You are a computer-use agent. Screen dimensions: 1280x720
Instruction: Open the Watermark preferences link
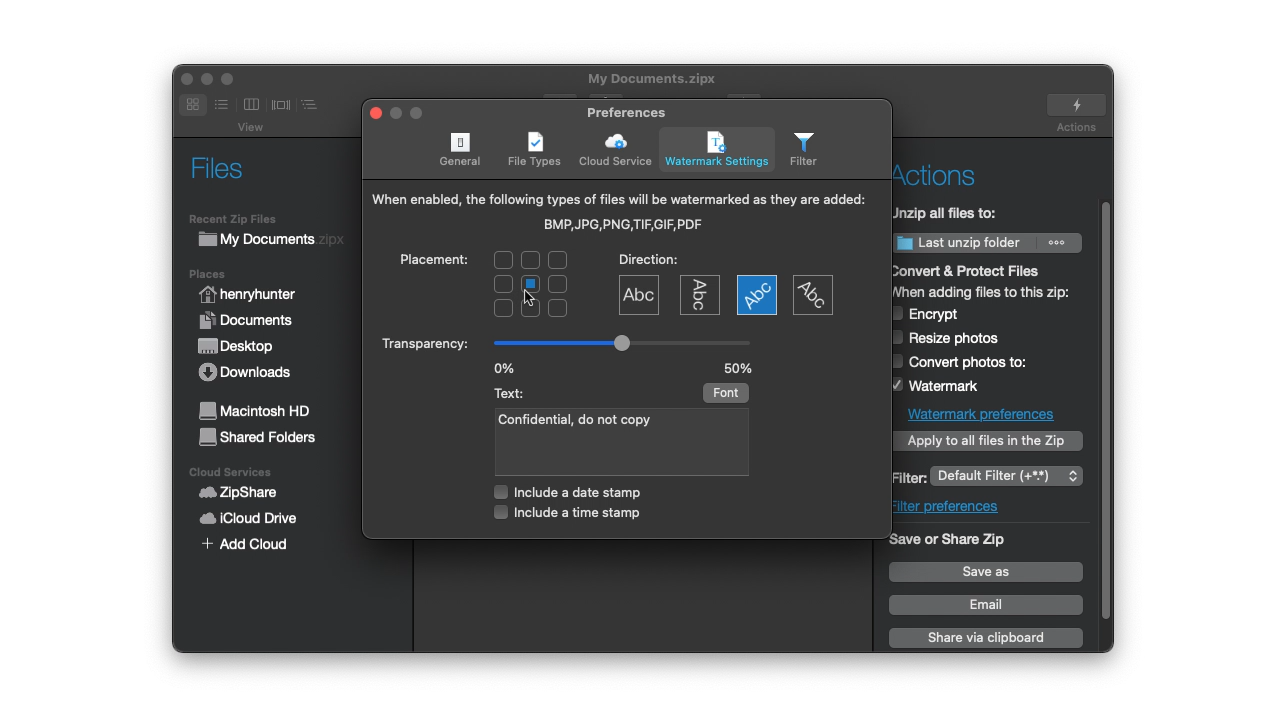tap(980, 414)
